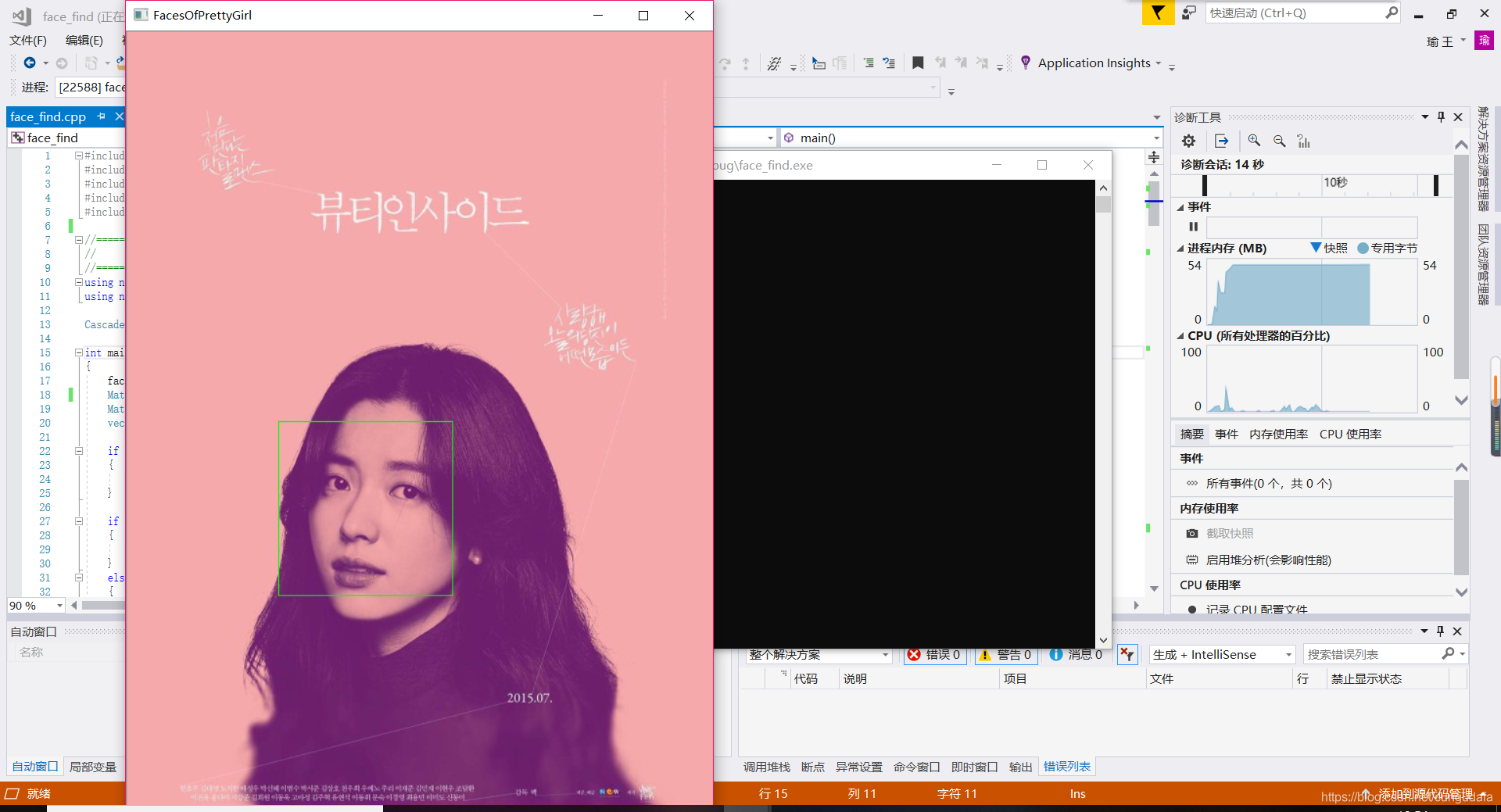Open the File menu
The height and width of the screenshot is (812, 1501).
tap(28, 40)
